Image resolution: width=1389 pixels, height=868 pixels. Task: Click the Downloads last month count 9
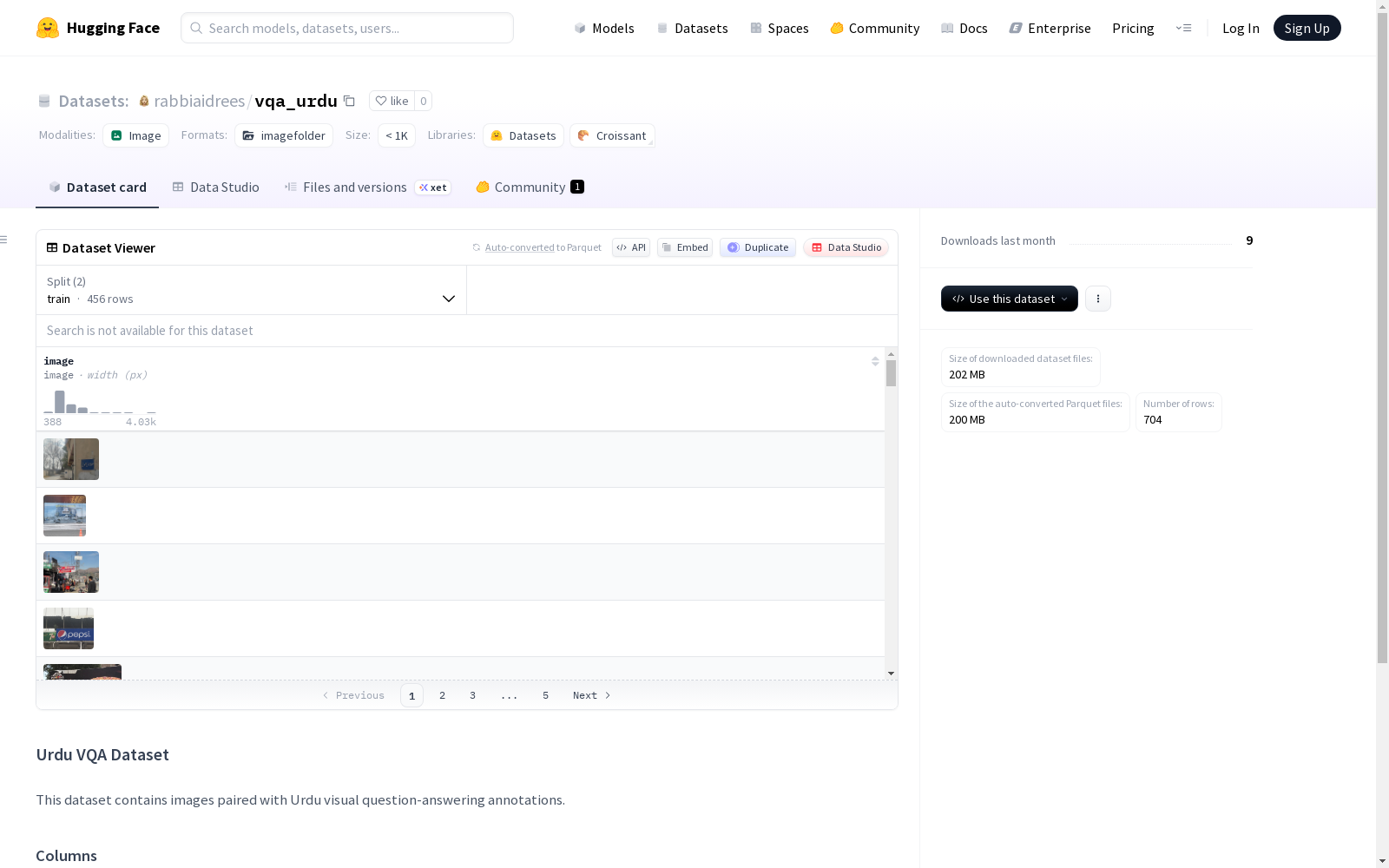1249,240
